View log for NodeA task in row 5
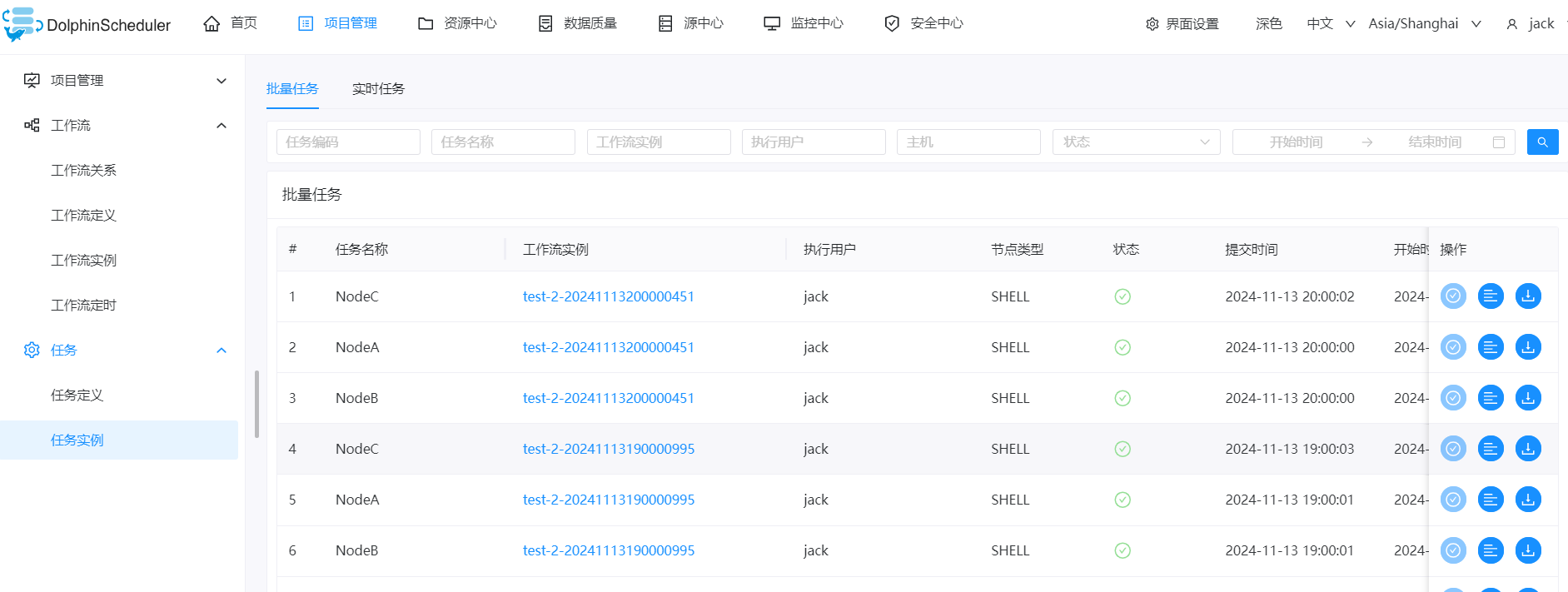The height and width of the screenshot is (592, 1568). [x=1491, y=500]
